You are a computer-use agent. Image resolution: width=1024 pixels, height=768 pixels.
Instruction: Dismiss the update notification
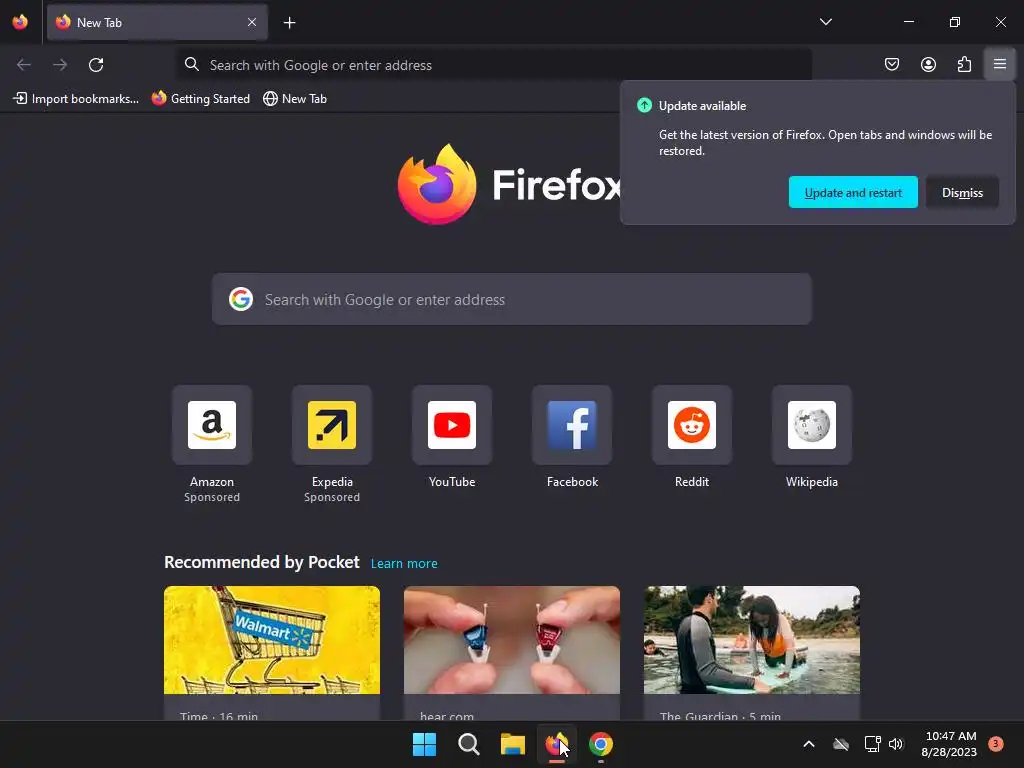coord(962,193)
